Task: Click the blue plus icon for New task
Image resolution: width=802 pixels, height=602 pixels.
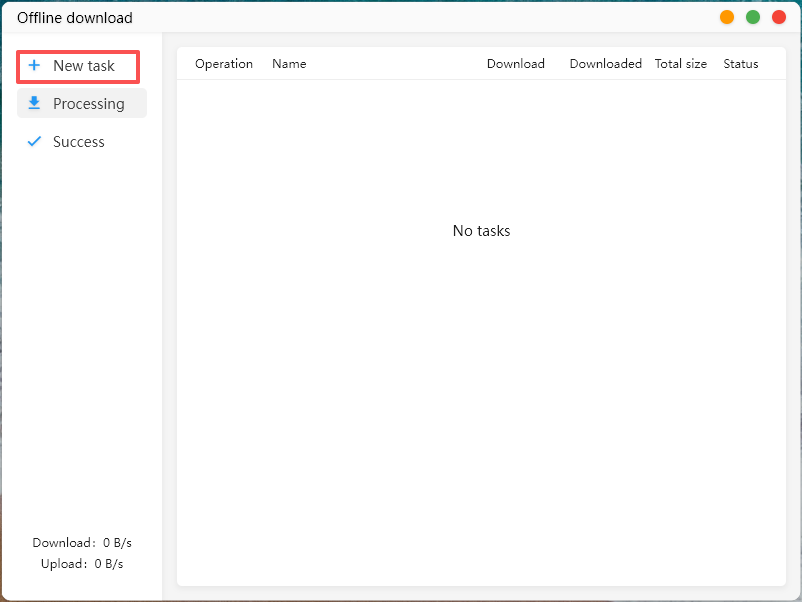Action: 34,65
